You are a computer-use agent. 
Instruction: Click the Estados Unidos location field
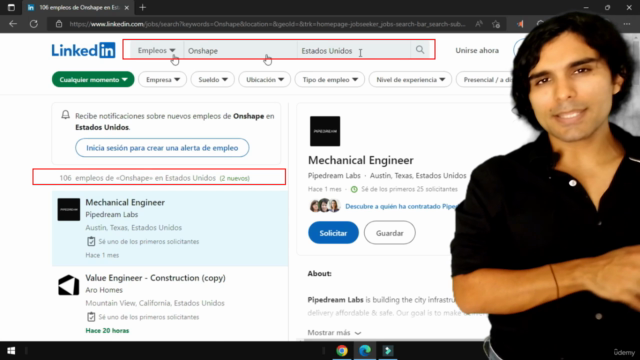353,51
